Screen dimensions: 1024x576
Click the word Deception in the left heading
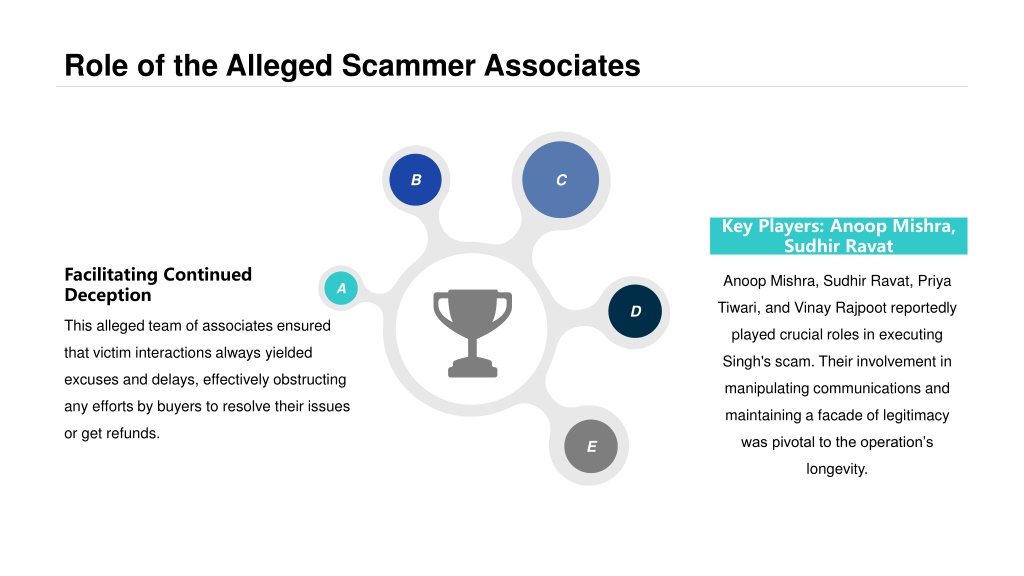108,295
